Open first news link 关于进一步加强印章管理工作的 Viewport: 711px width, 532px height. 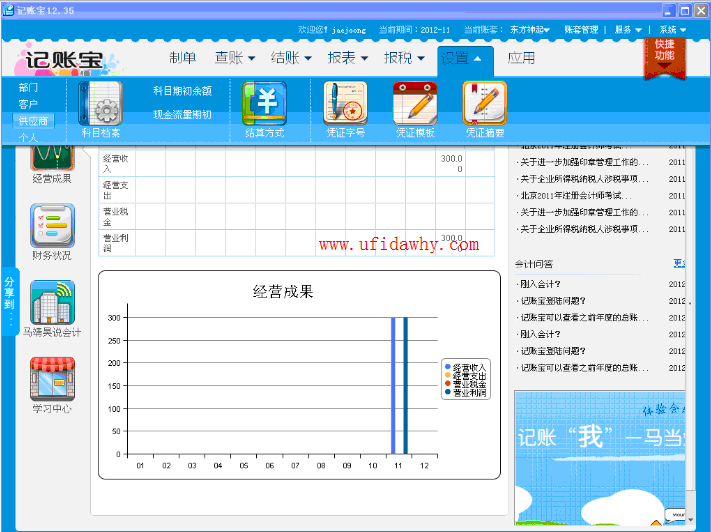point(584,162)
